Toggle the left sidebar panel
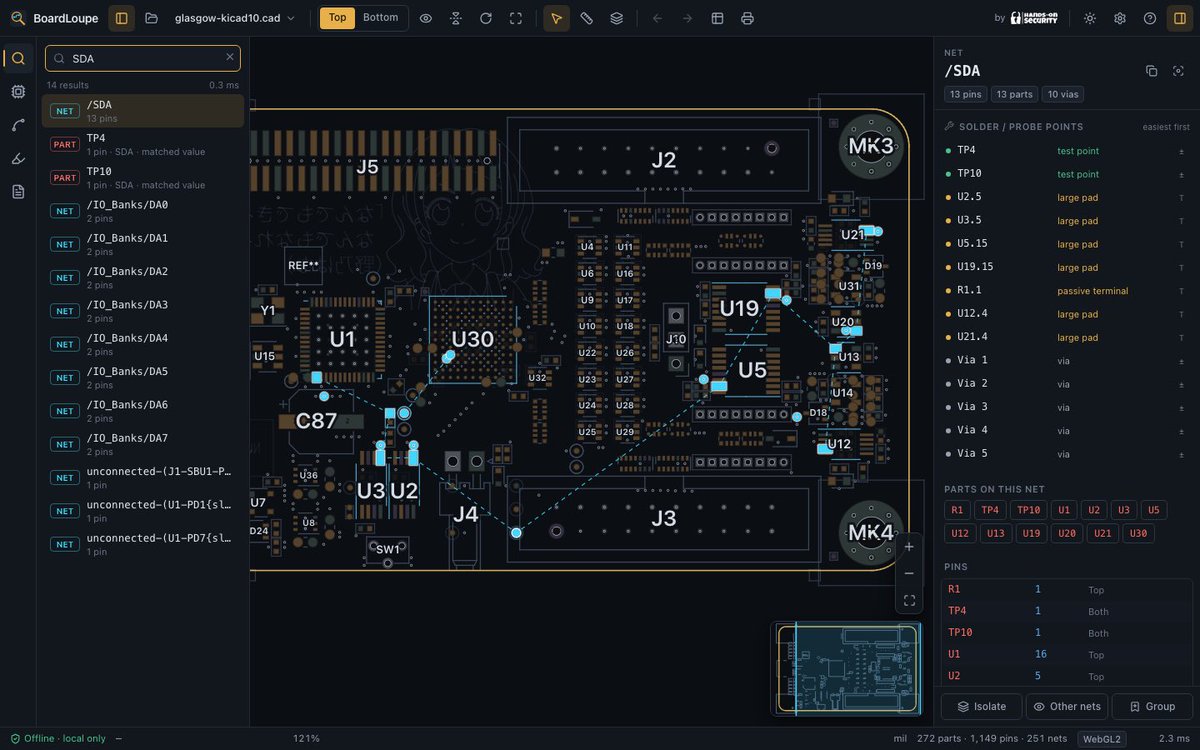Viewport: 1200px width, 750px height. [122, 18]
